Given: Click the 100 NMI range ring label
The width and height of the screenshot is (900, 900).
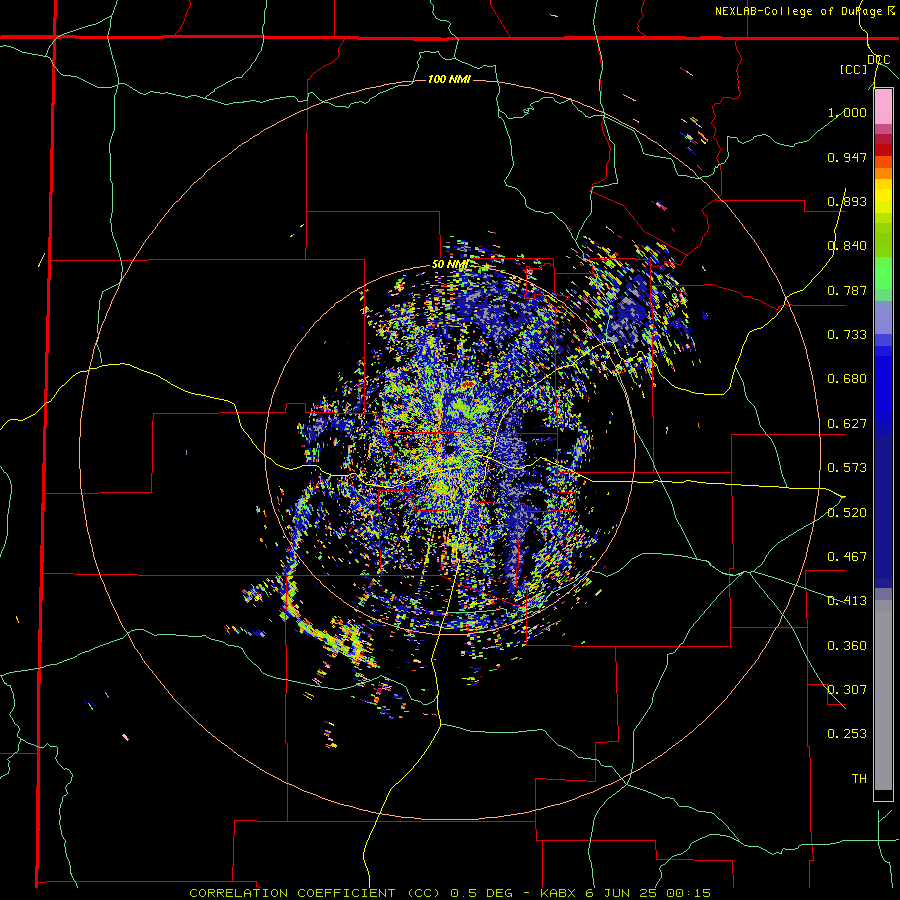Looking at the screenshot, I should coord(449,79).
